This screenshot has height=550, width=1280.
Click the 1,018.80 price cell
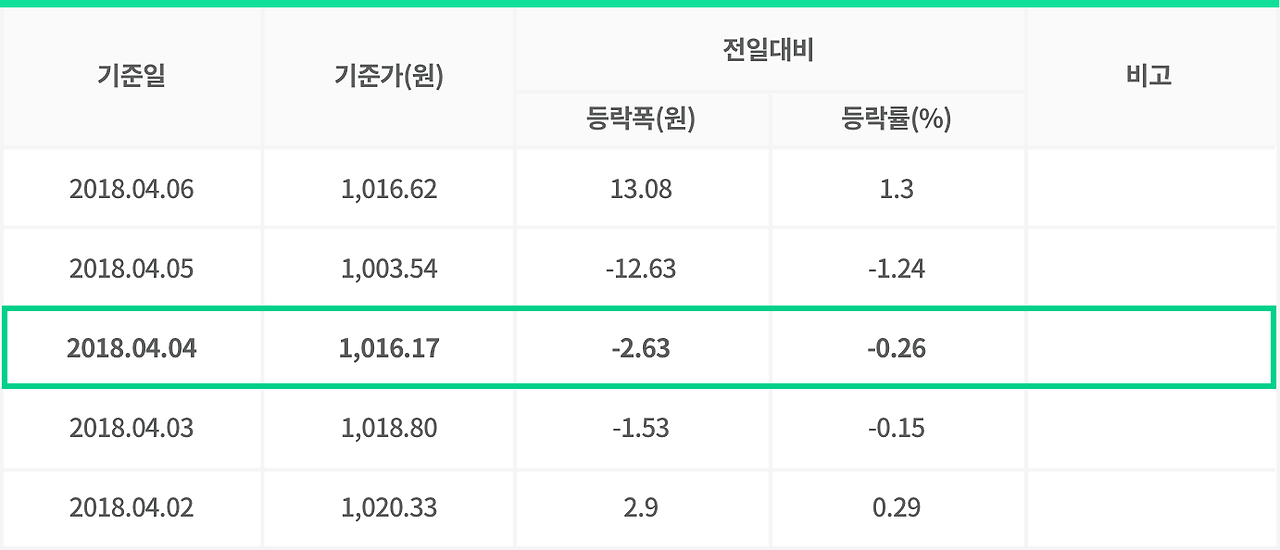tap(389, 428)
